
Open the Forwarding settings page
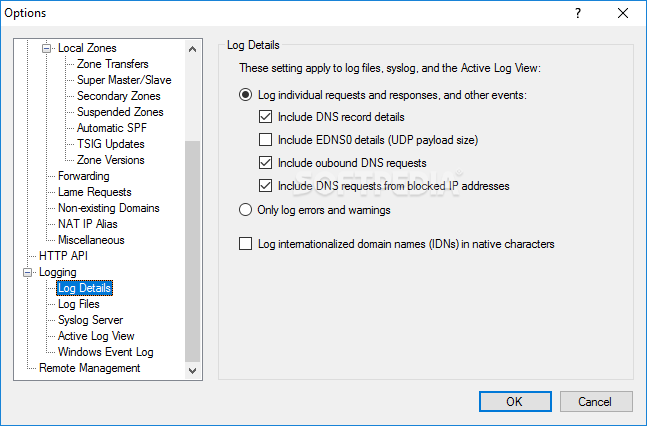(x=84, y=176)
